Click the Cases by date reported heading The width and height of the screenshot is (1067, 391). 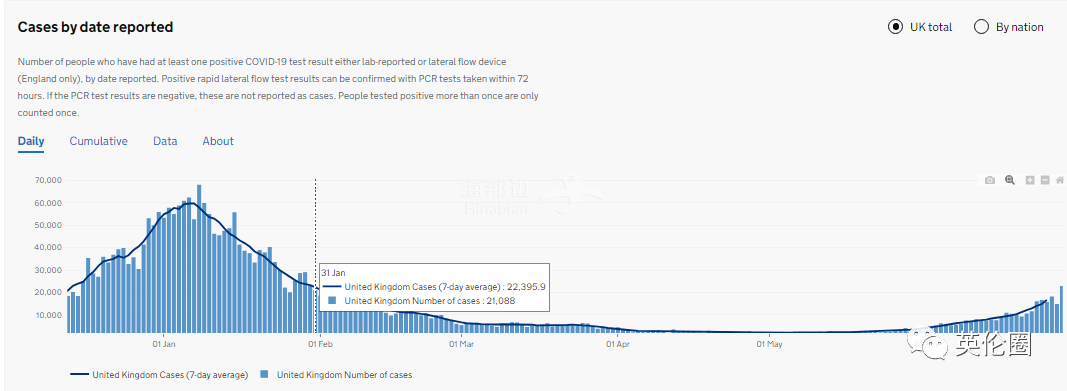[x=95, y=27]
